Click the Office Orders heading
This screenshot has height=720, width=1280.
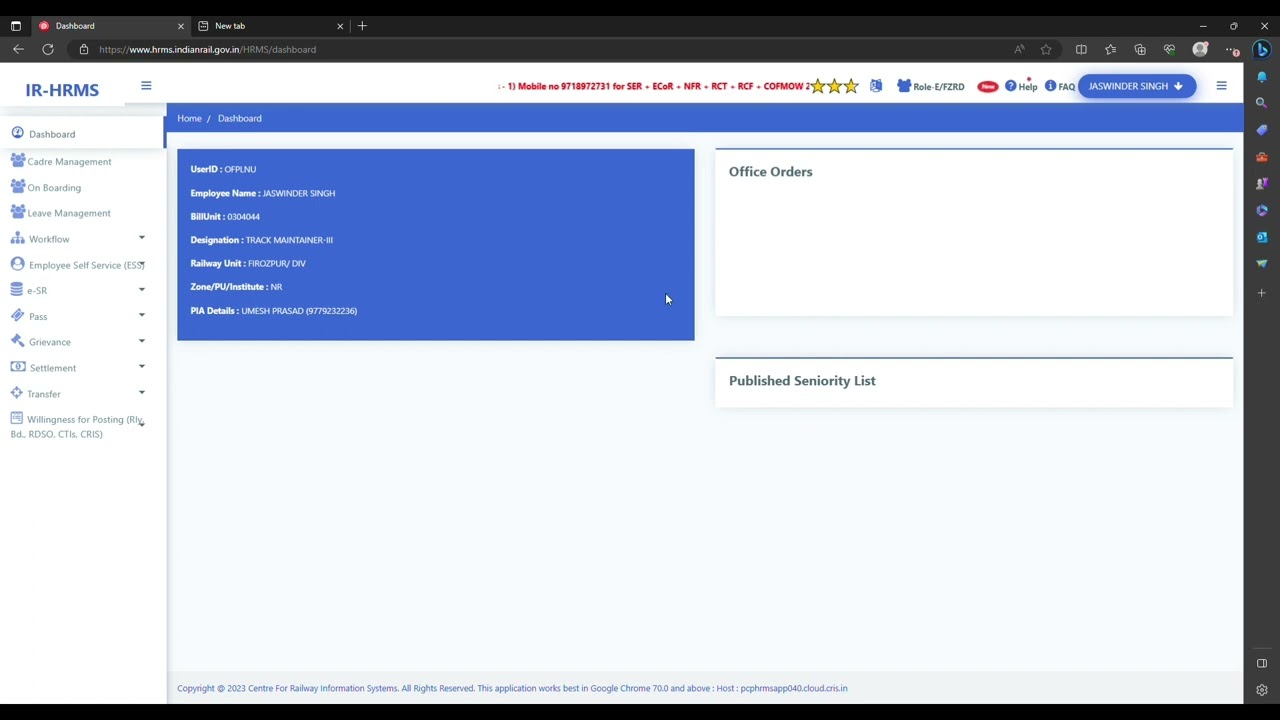pos(770,172)
